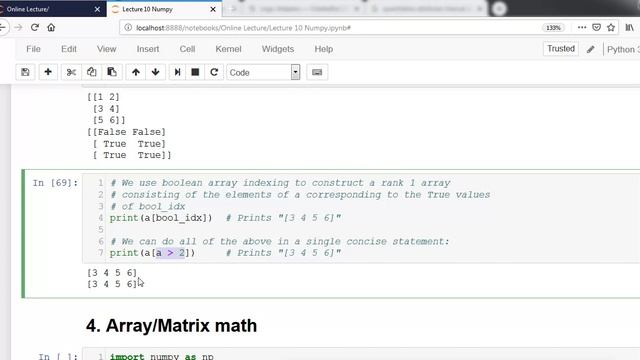Save notebook with the floppy disk icon
The width and height of the screenshot is (640, 360).
[25, 72]
